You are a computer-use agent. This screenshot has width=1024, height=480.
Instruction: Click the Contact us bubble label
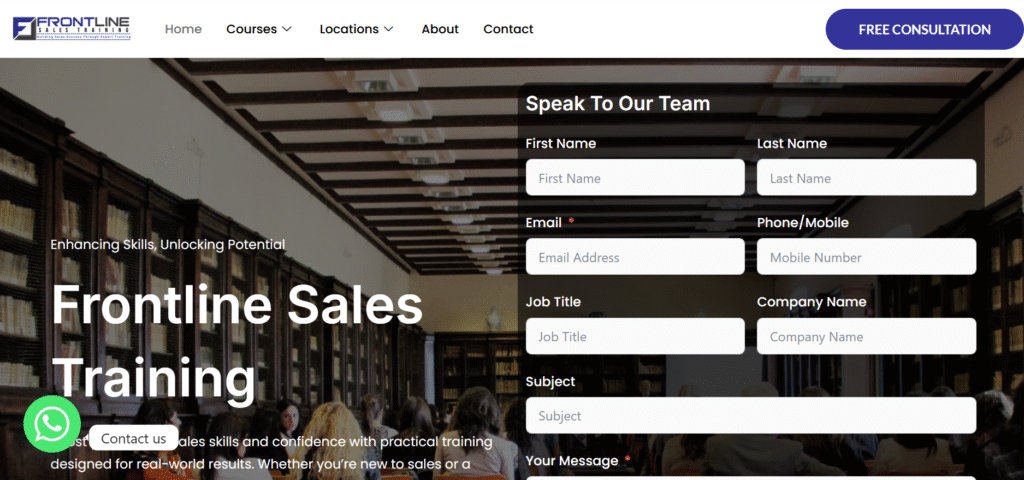pyautogui.click(x=133, y=438)
